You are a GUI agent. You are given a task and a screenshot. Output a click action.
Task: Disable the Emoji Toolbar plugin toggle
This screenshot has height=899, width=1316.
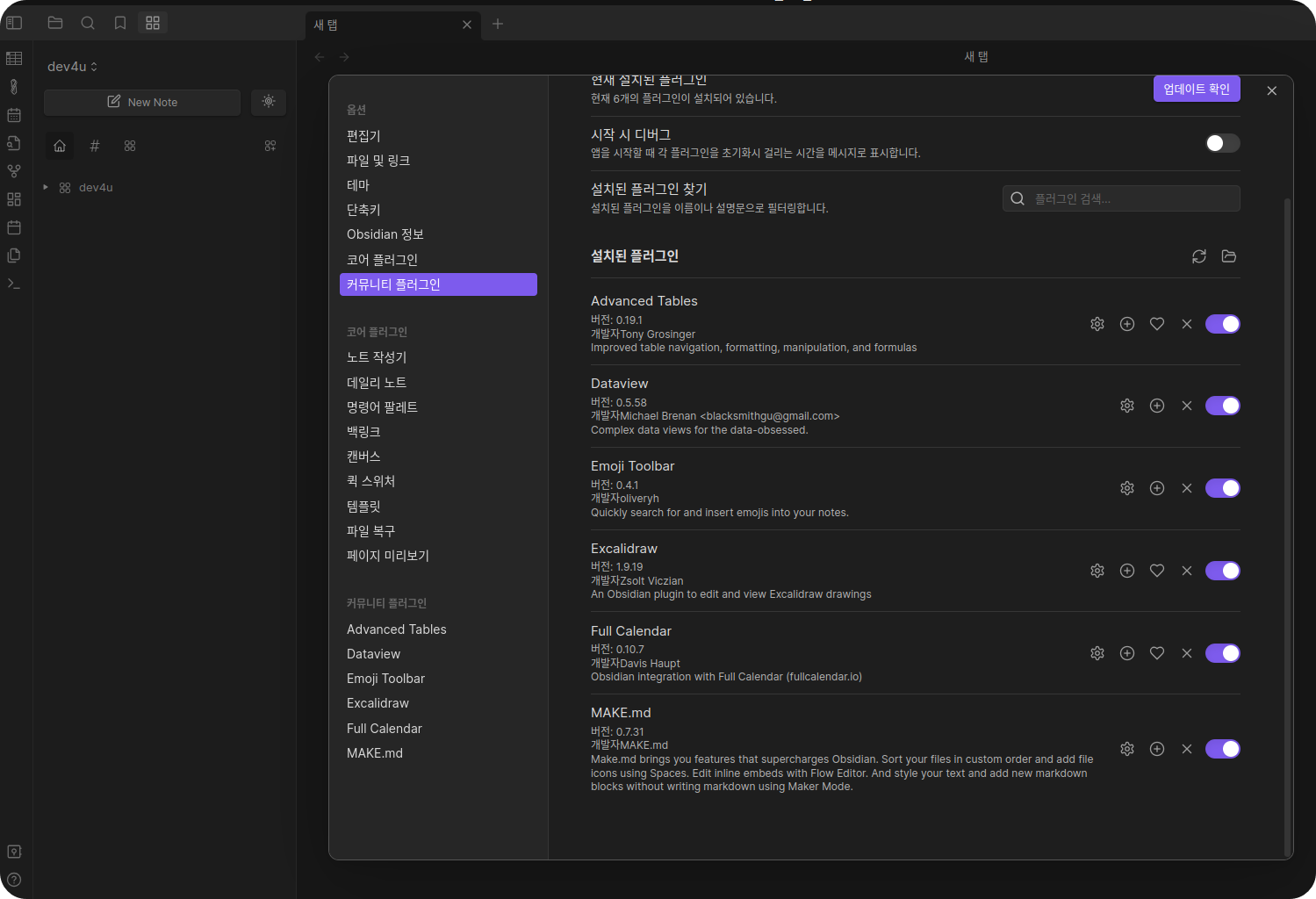(1222, 488)
